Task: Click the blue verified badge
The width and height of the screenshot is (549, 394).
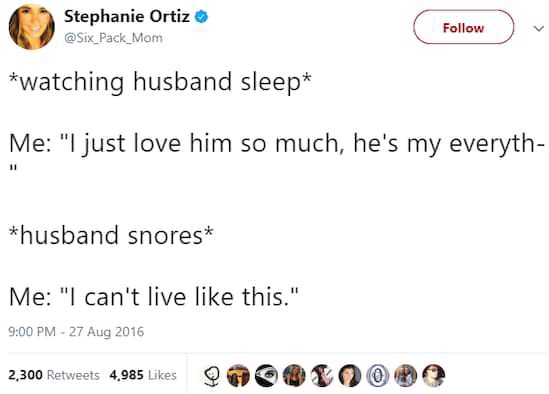Action: pyautogui.click(x=201, y=16)
